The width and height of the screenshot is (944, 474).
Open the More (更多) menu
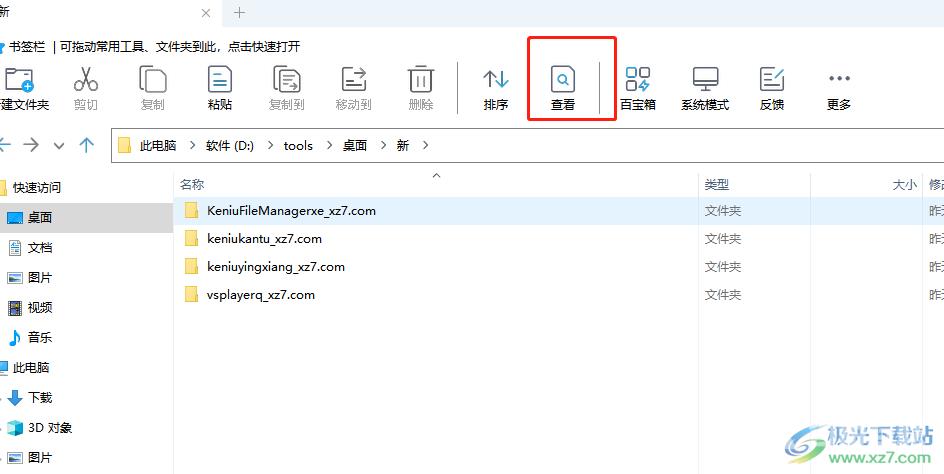[839, 88]
